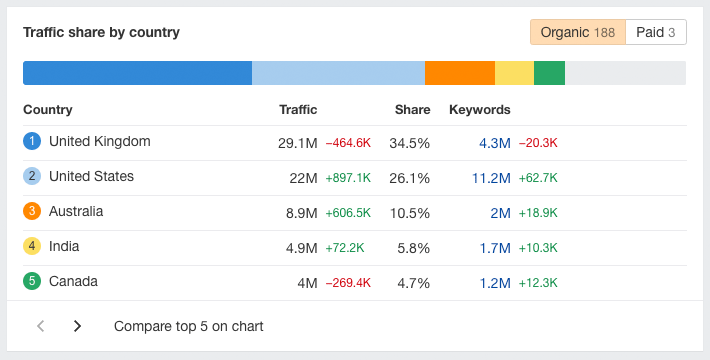Click the yellow number 4 badge

pos(32,246)
